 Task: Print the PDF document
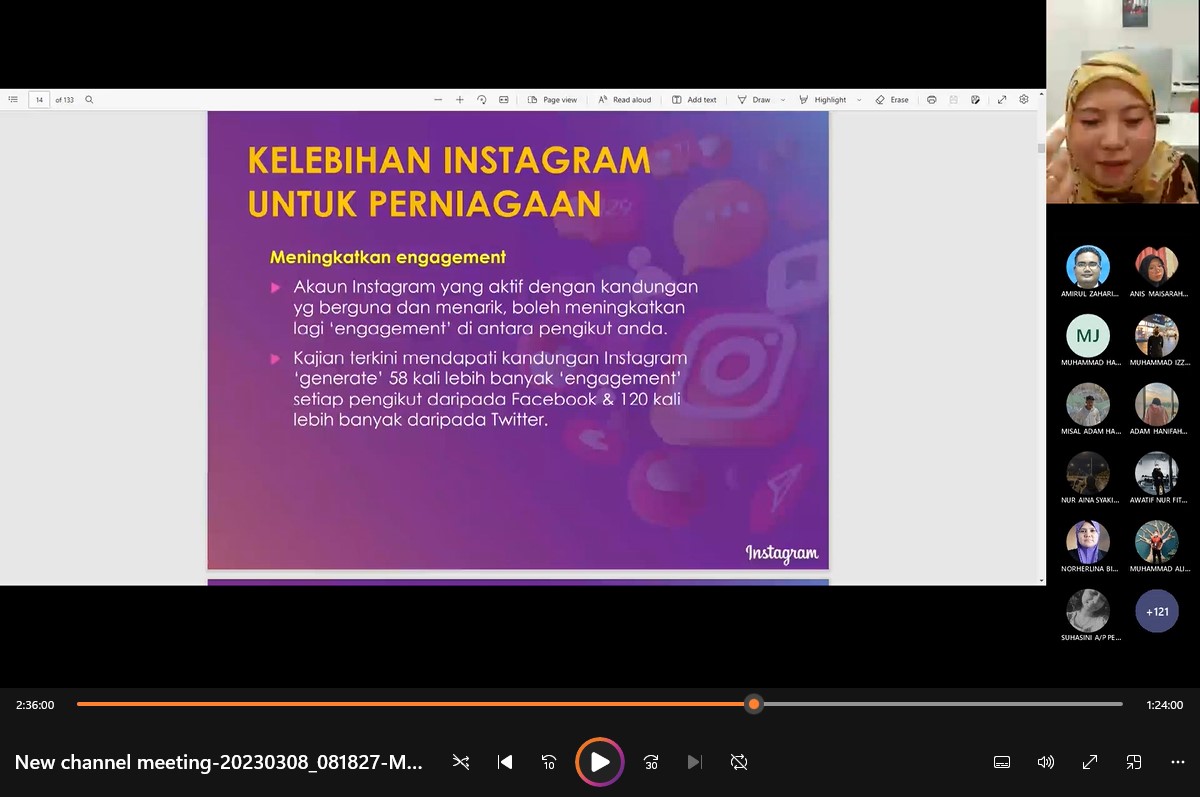click(x=932, y=100)
